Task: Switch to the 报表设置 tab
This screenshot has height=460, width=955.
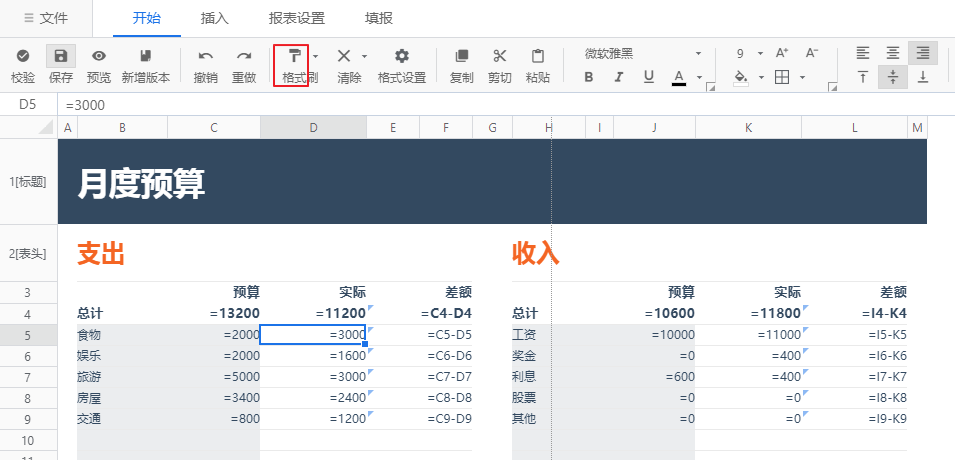Action: tap(297, 18)
